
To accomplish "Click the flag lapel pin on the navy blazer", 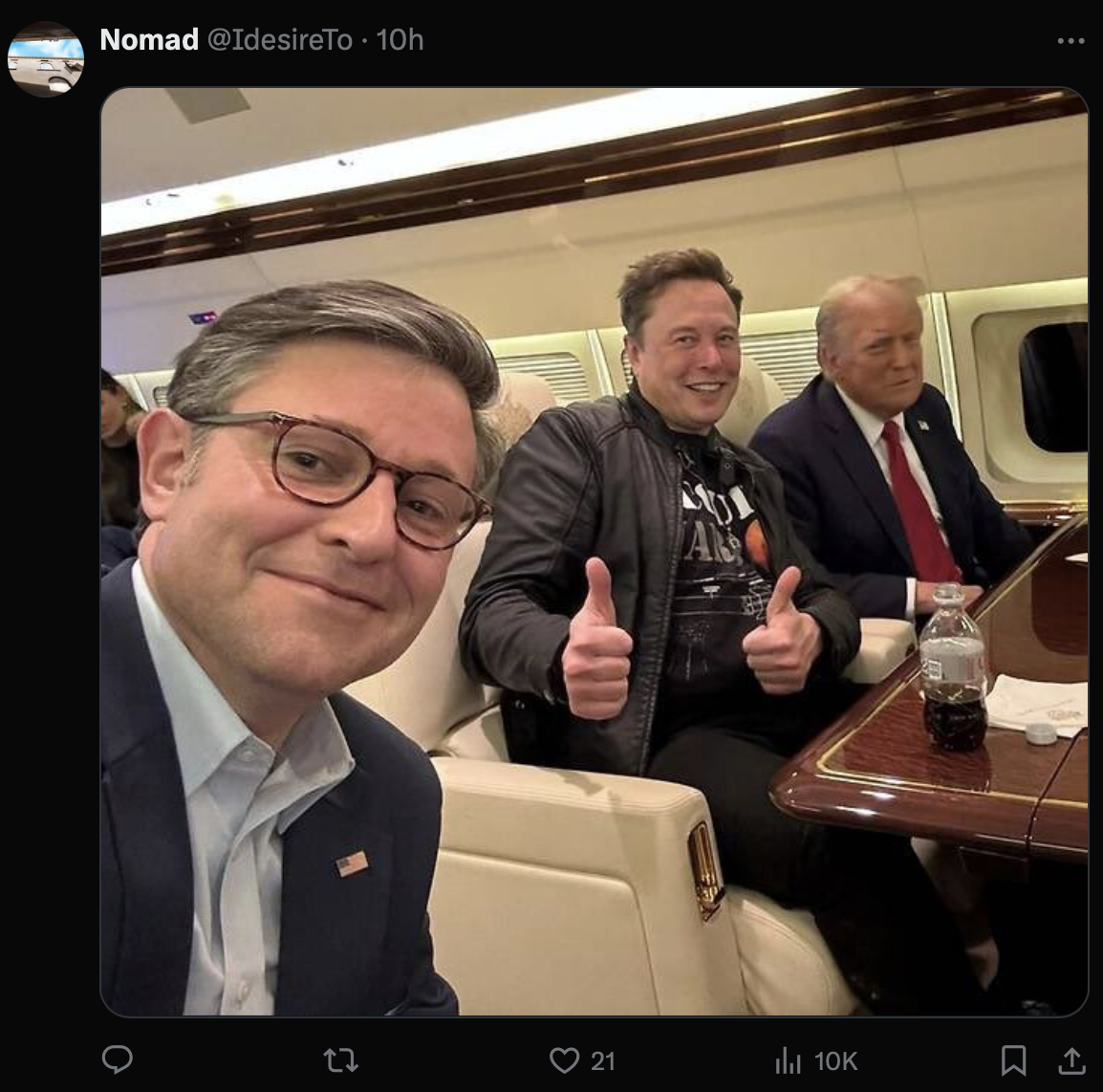I will [352, 863].
